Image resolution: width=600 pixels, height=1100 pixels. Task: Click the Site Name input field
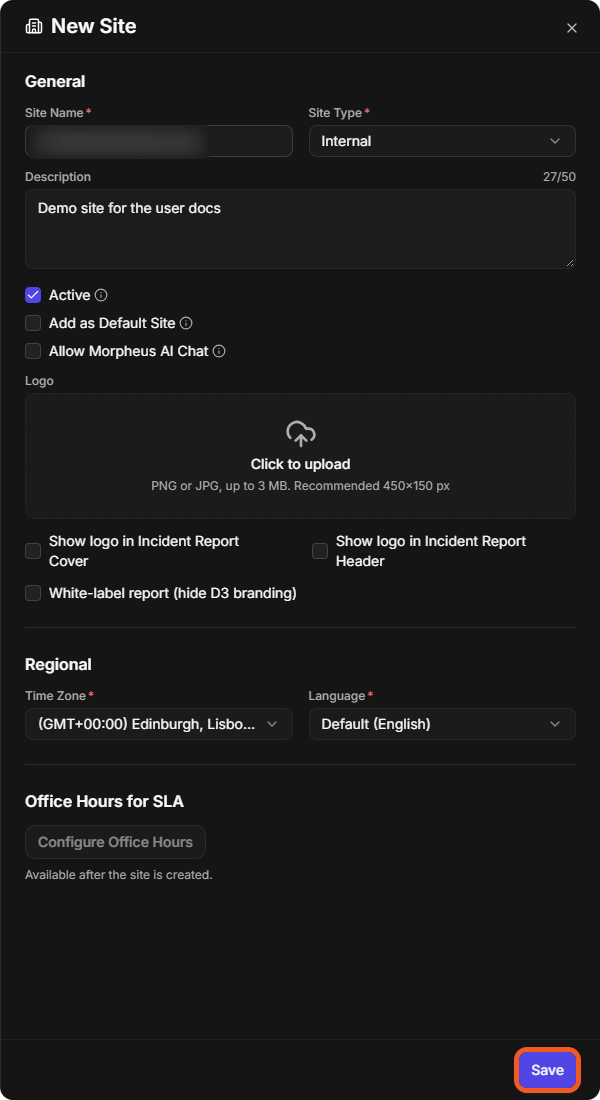point(159,141)
